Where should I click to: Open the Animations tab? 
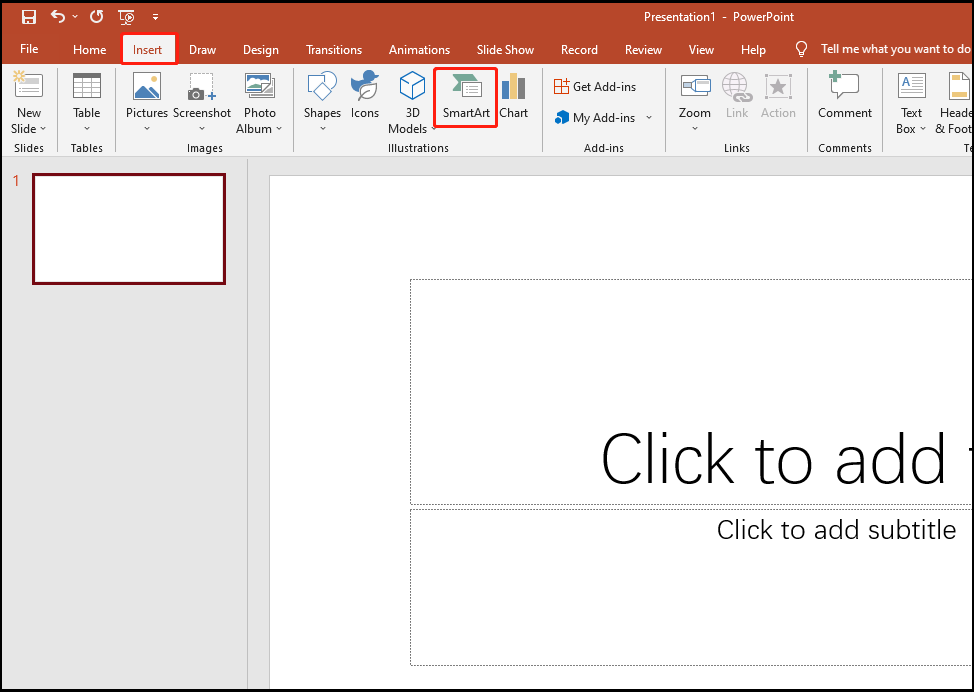[x=419, y=50]
